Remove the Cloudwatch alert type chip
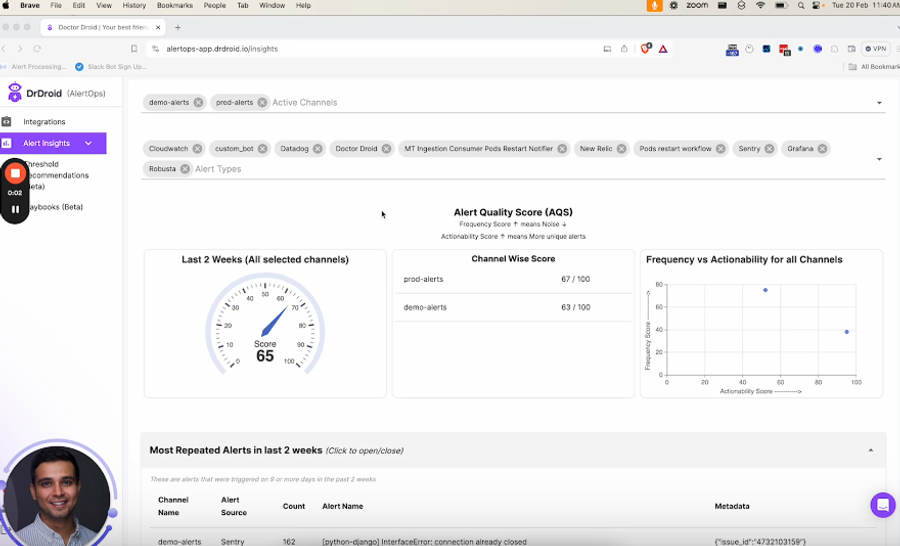900x546 pixels. point(197,149)
